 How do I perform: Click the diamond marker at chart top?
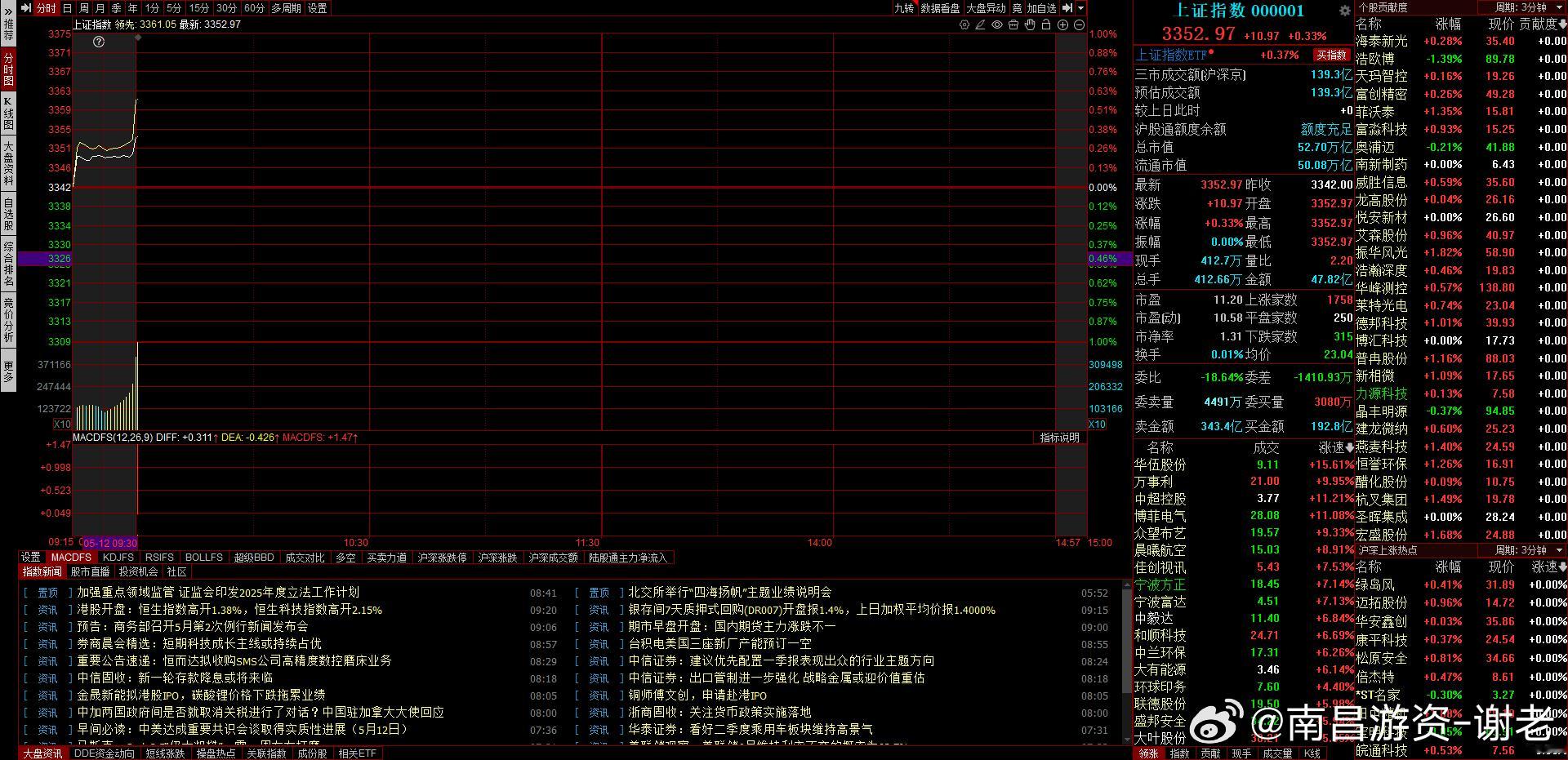137,38
